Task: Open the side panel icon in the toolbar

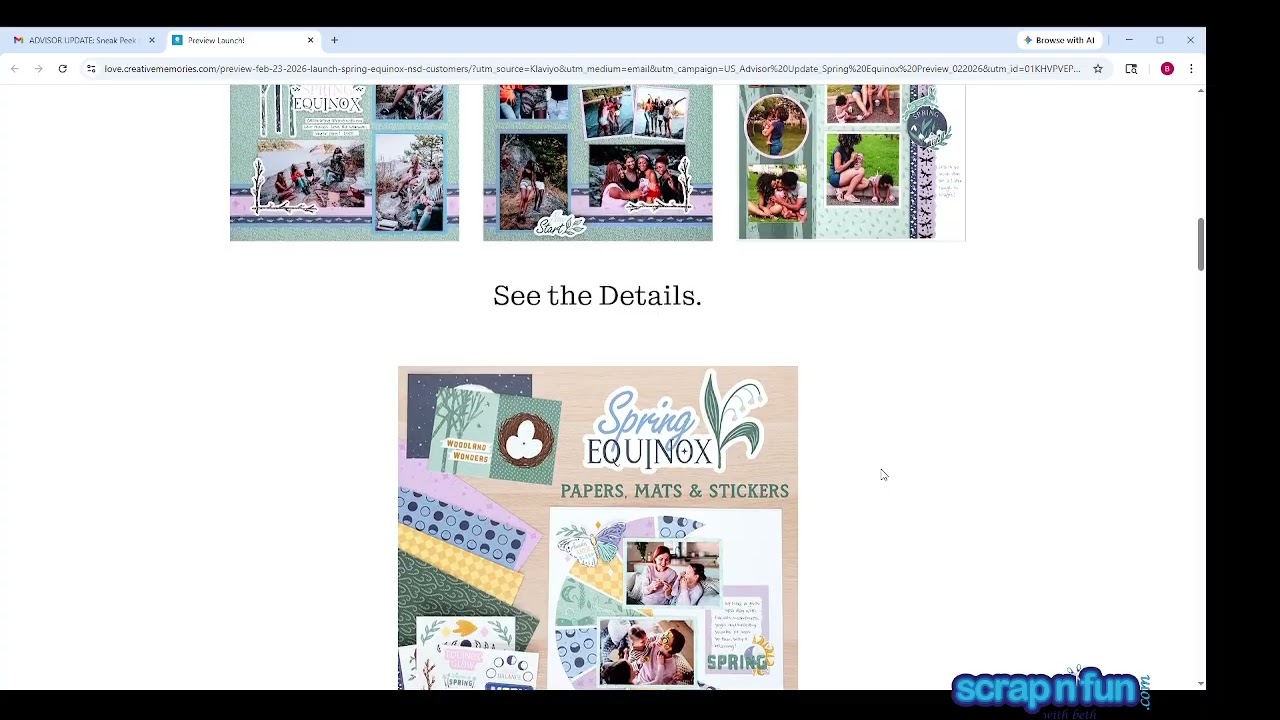Action: 1131,69
